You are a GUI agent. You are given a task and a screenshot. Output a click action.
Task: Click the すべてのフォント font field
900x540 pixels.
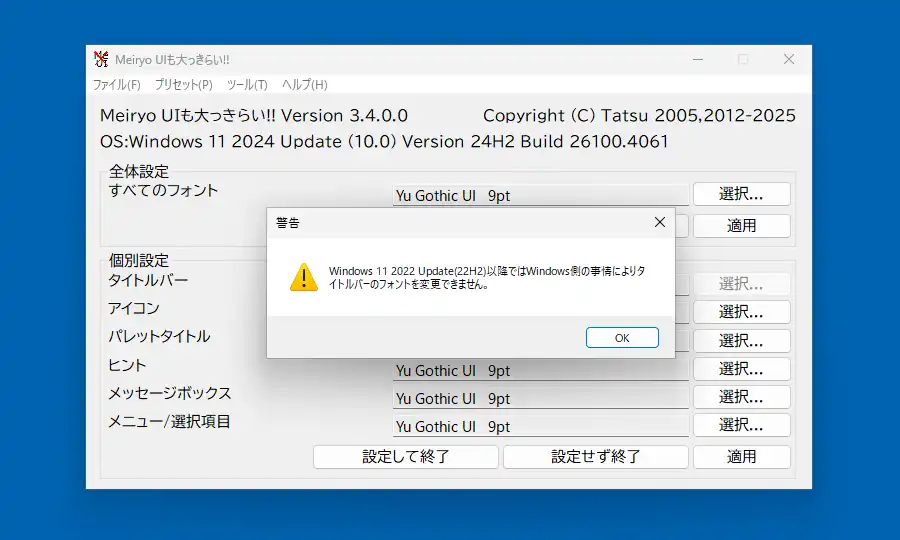click(541, 195)
